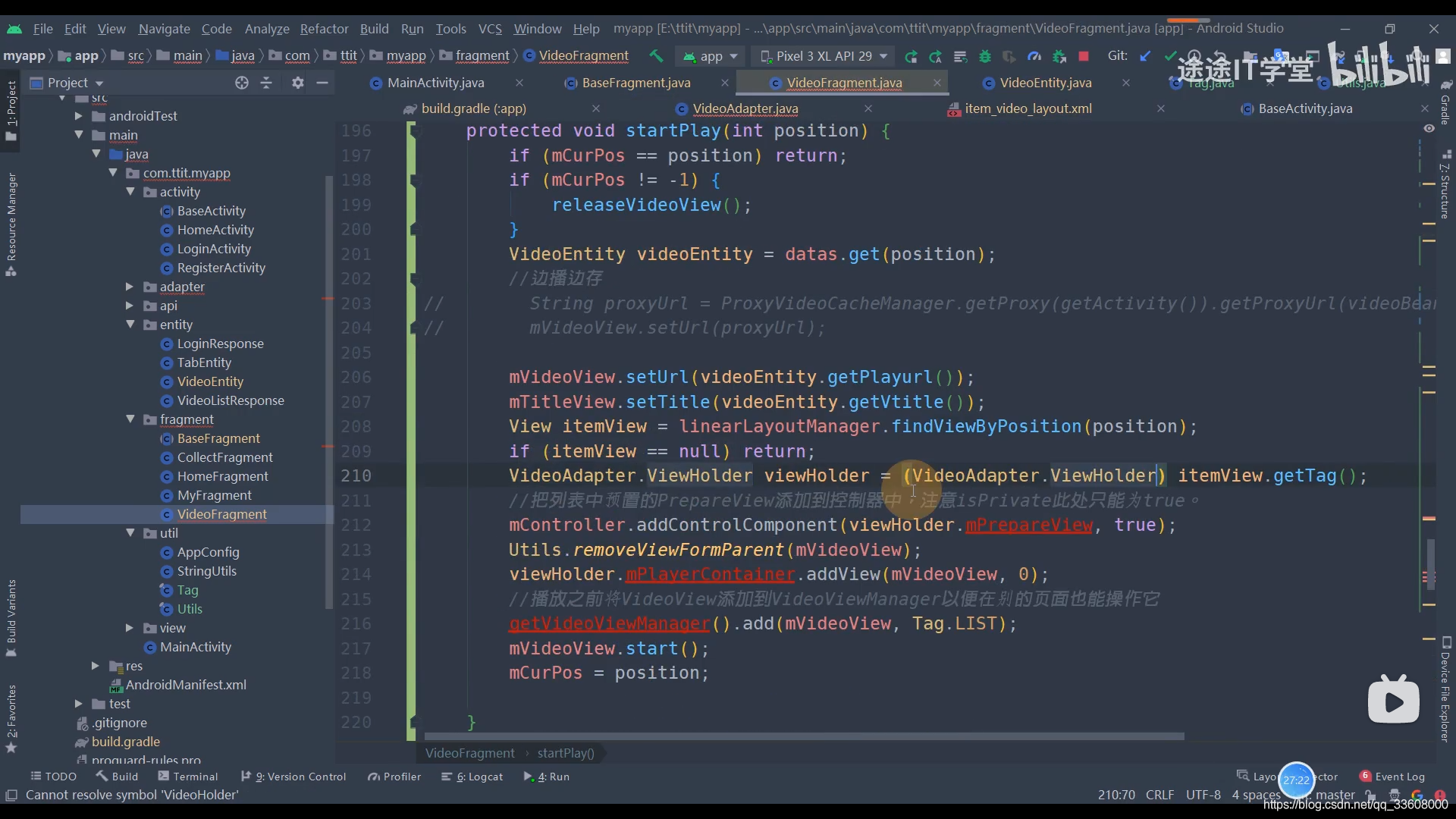Screen dimensions: 1456x819
Task: Click Apply Changes and Restart Activity
Action: click(936, 56)
